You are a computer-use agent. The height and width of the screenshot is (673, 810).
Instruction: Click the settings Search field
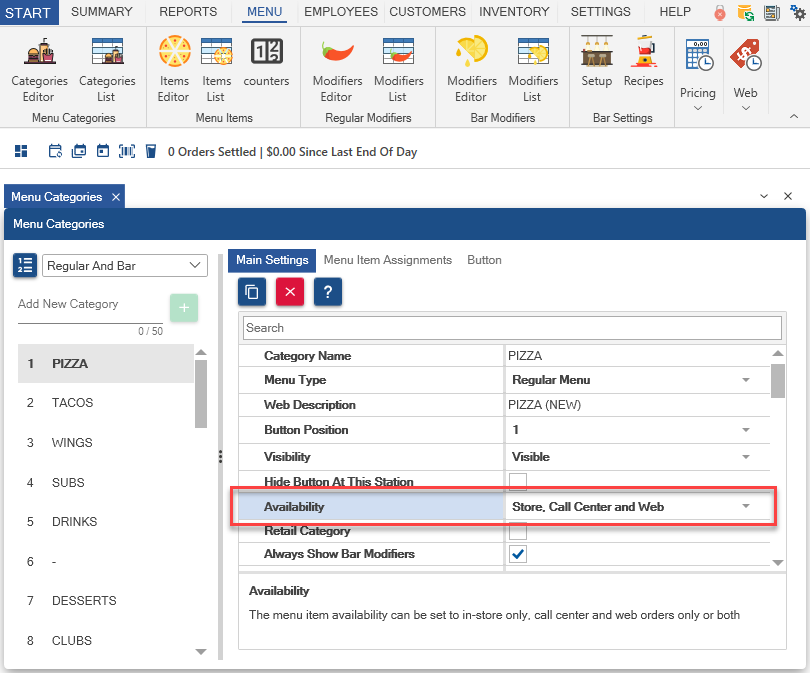click(511, 328)
